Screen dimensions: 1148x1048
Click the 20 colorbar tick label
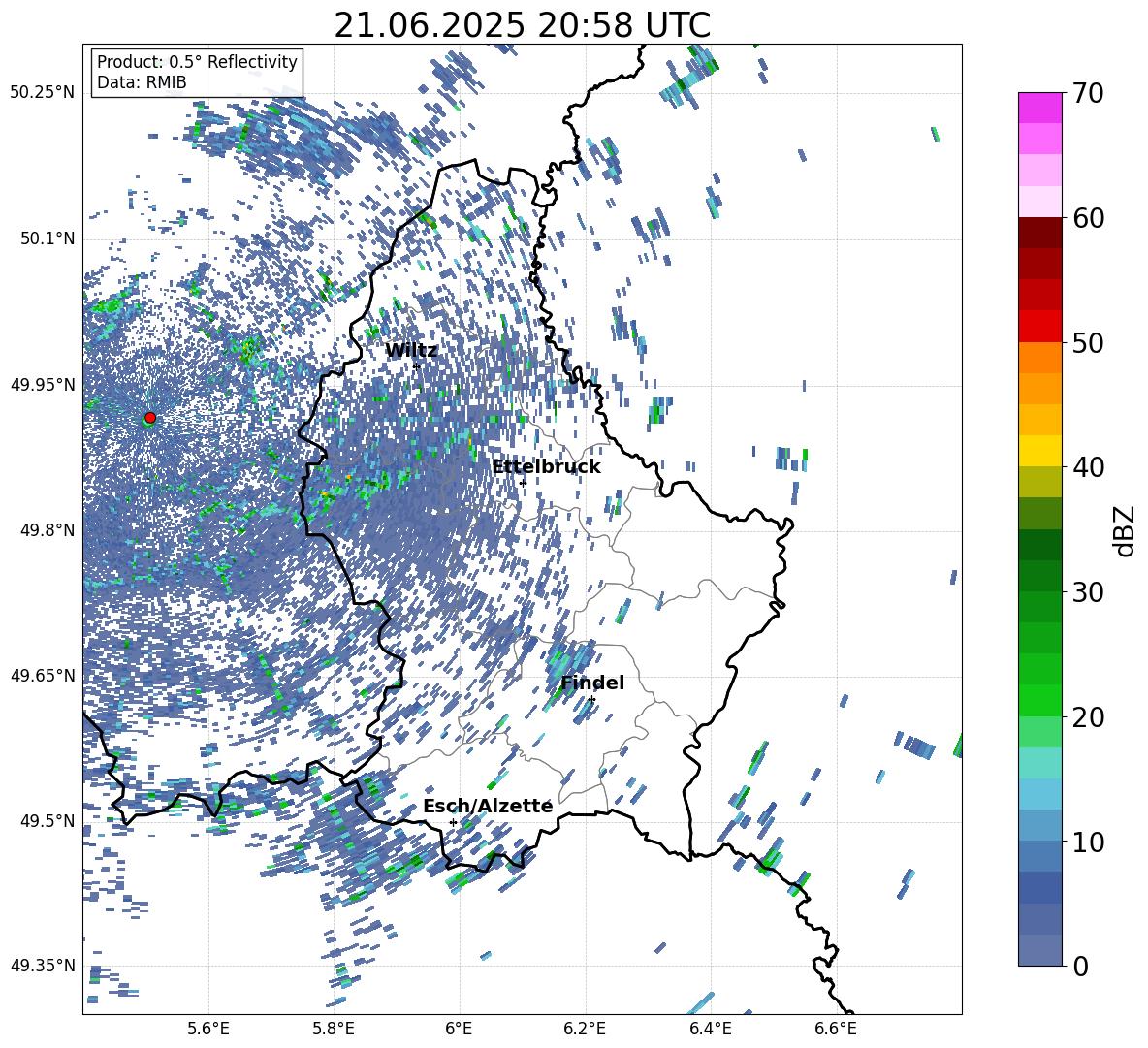click(x=1088, y=716)
